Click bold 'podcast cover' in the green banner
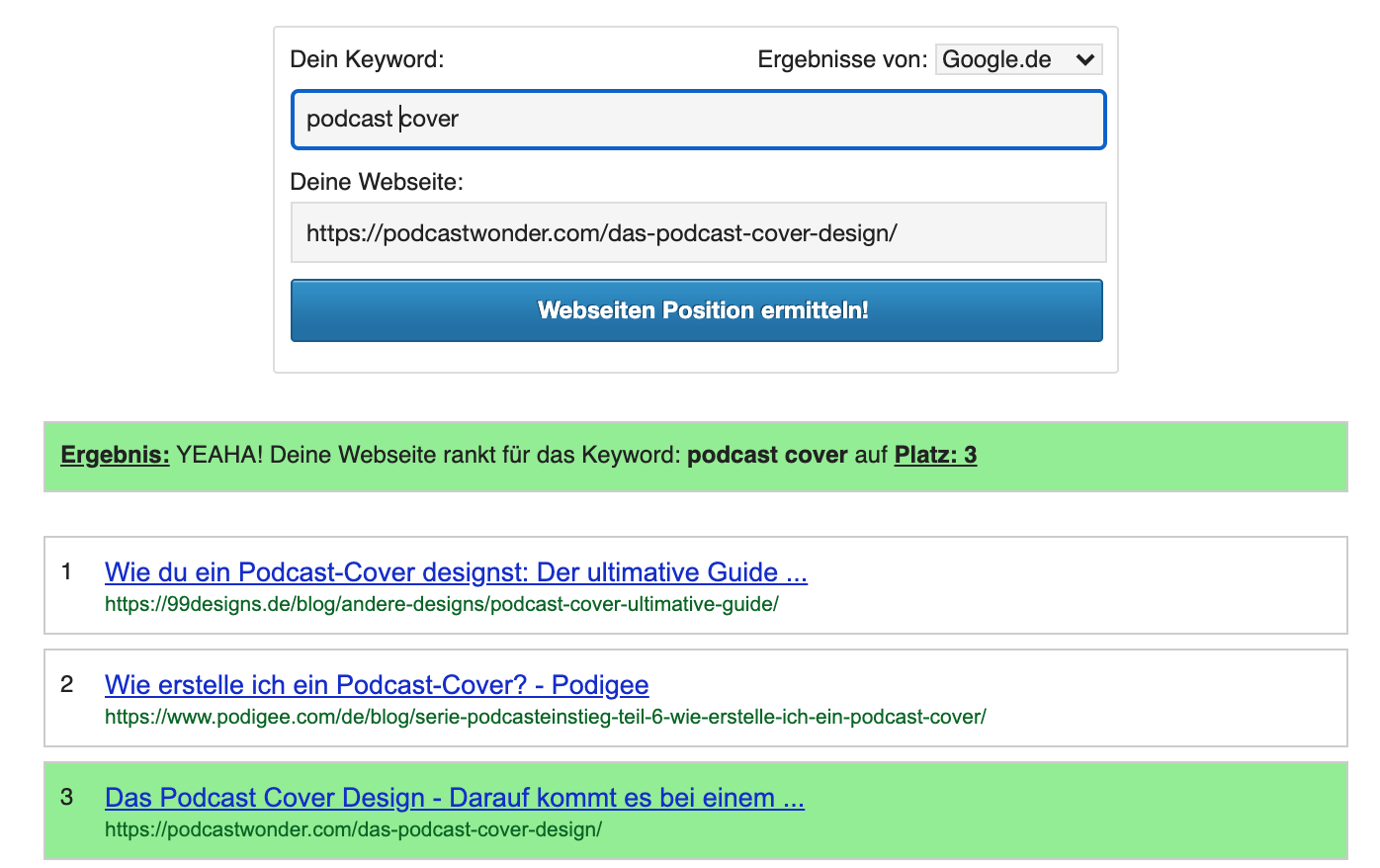The image size is (1380, 868). click(x=767, y=455)
